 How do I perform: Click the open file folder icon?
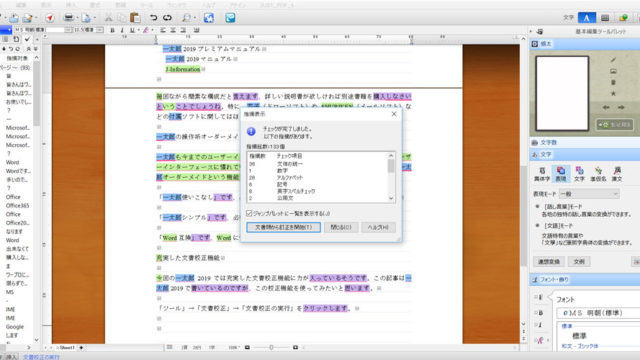click(x=14, y=18)
